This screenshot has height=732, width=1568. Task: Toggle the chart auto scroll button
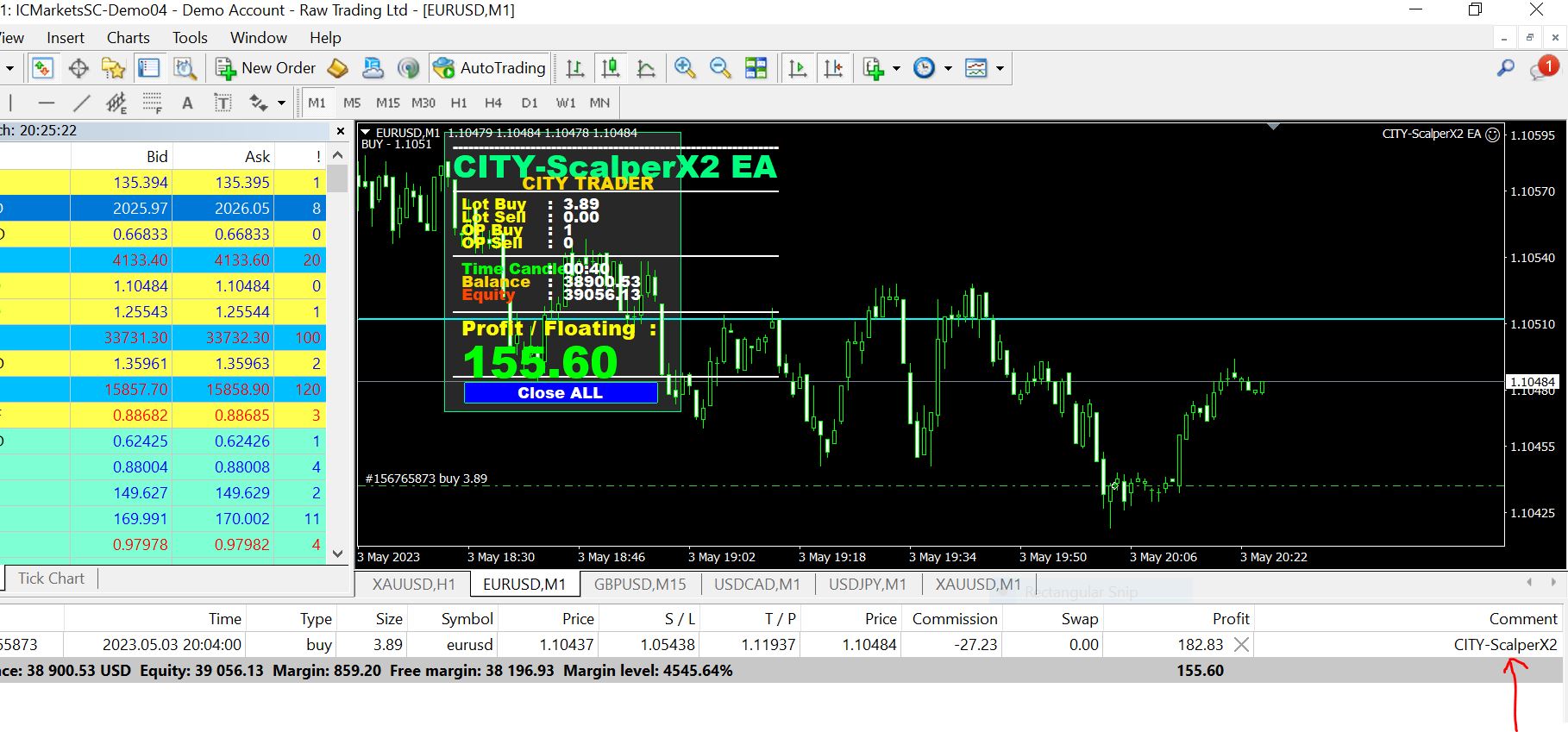coord(798,68)
